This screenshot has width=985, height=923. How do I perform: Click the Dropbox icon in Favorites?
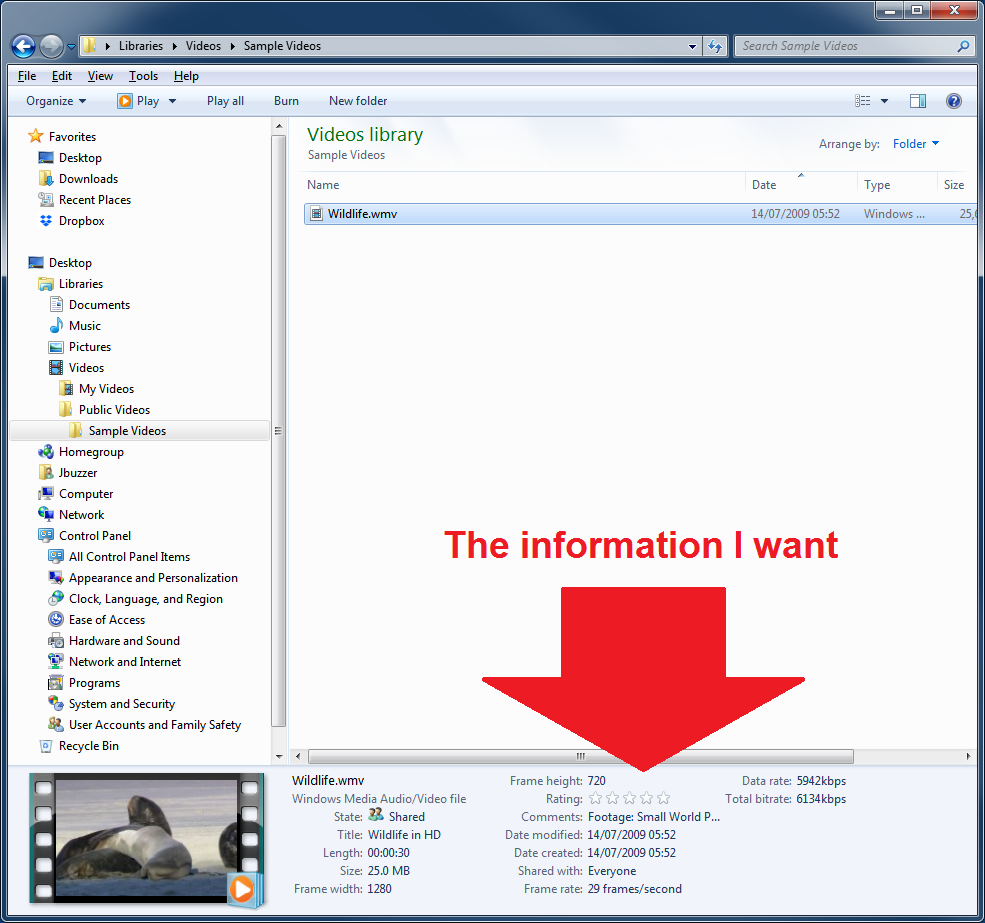tap(46, 221)
